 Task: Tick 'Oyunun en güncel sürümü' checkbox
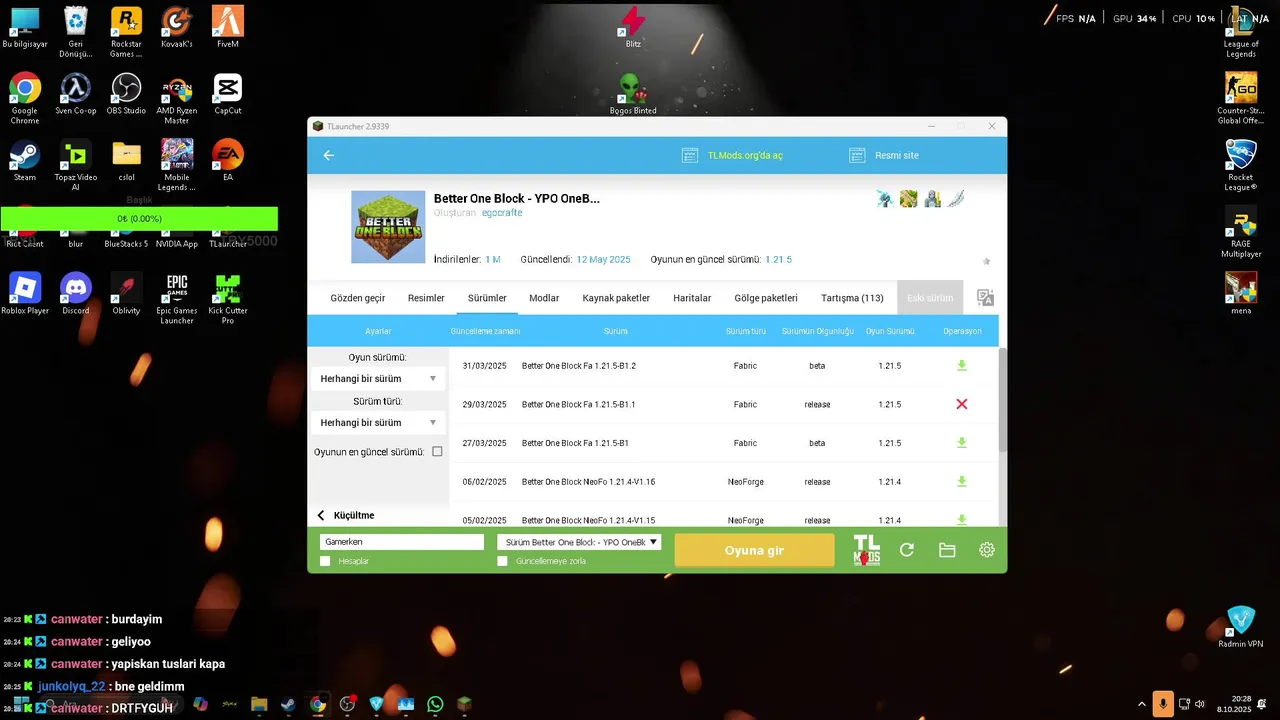point(437,452)
